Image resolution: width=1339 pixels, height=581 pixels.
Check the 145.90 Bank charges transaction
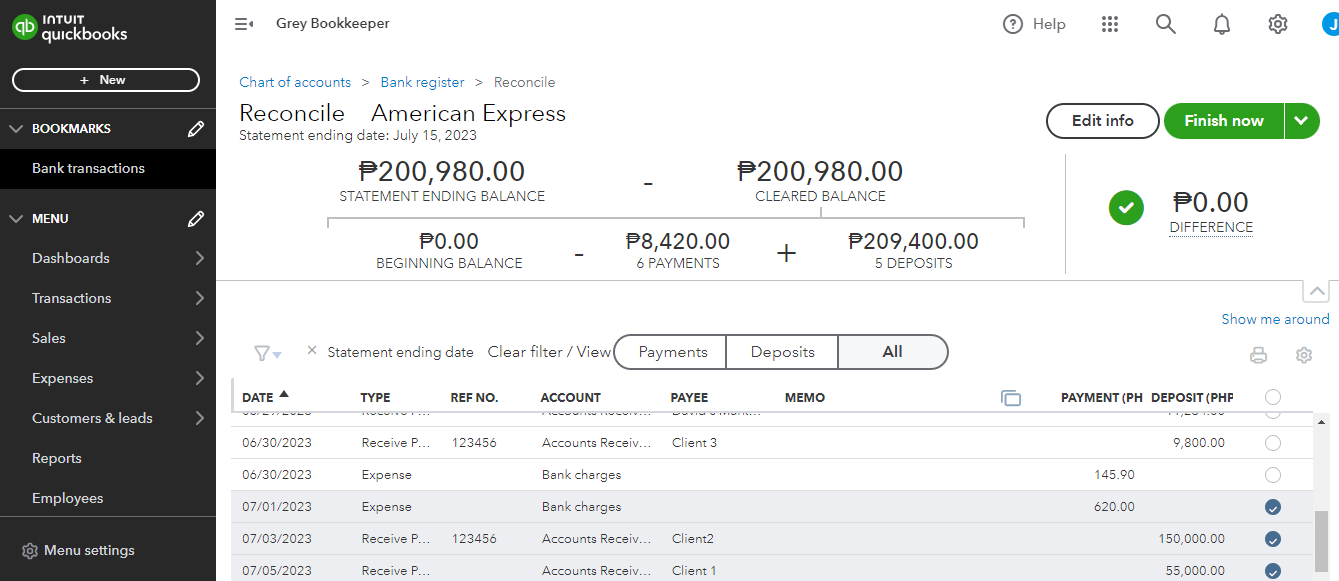pyautogui.click(x=1273, y=475)
